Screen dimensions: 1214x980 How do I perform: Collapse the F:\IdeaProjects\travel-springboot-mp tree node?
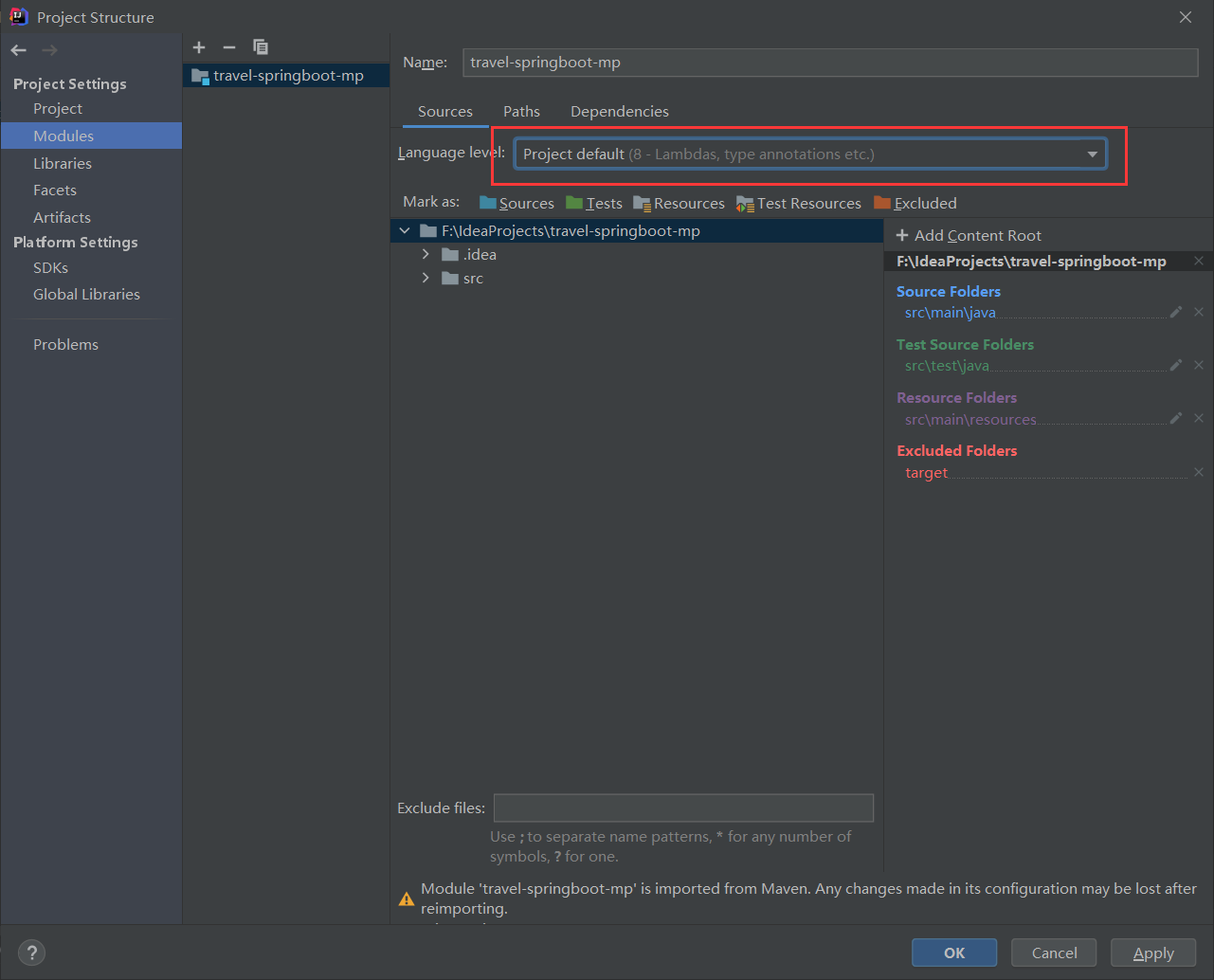click(405, 230)
